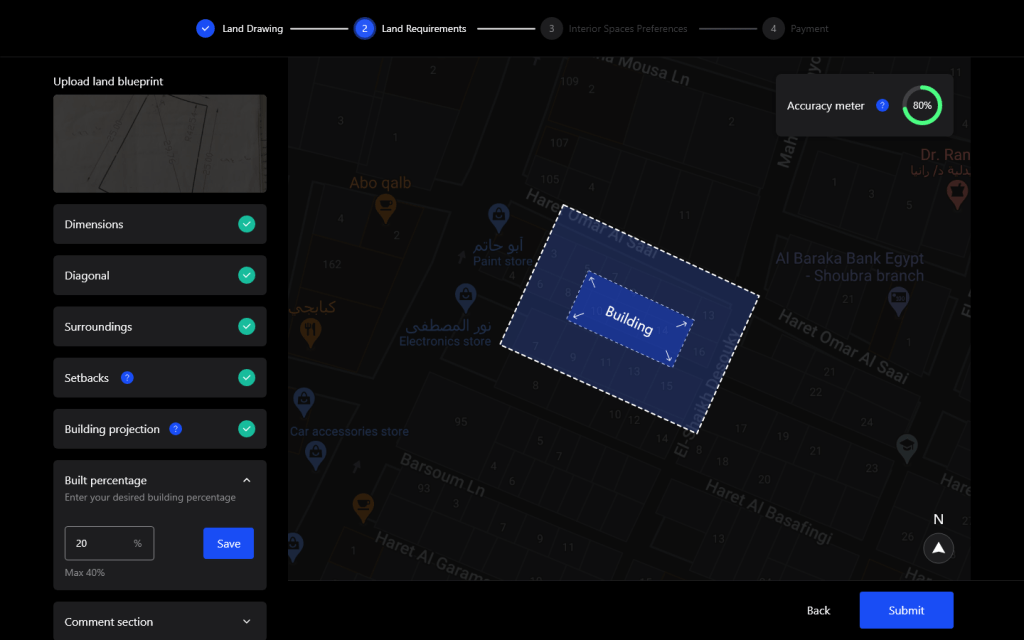Image resolution: width=1024 pixels, height=640 pixels.
Task: Click the Dimensions green checkmark
Action: pos(246,224)
